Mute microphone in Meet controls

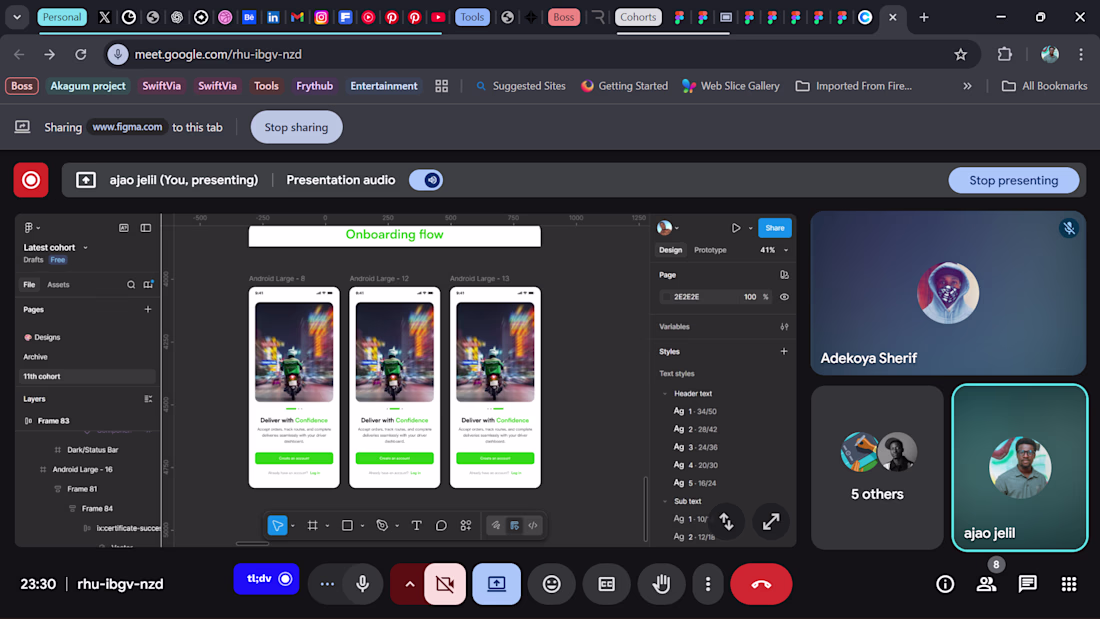(x=363, y=584)
